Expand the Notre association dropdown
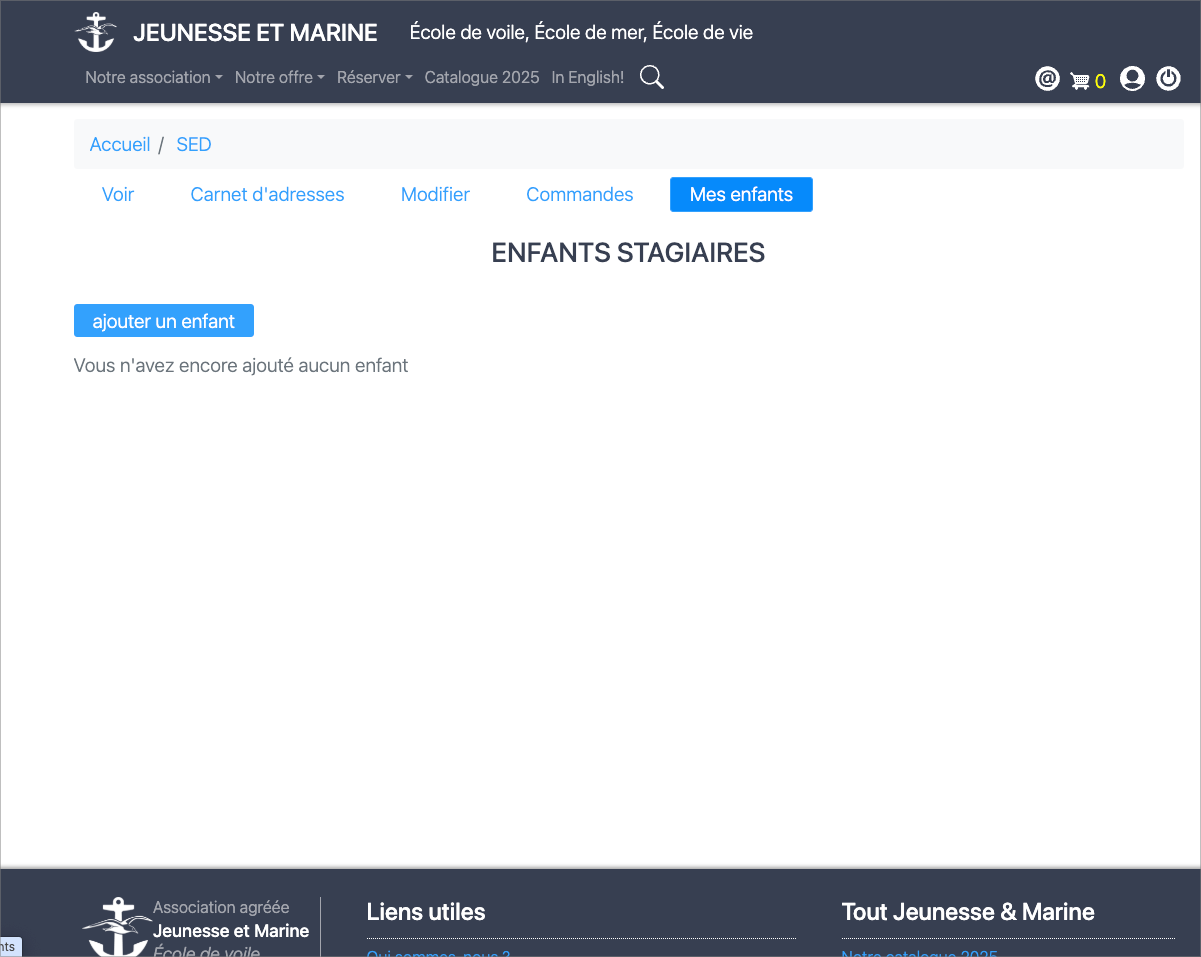The height and width of the screenshot is (957, 1201). (x=153, y=78)
